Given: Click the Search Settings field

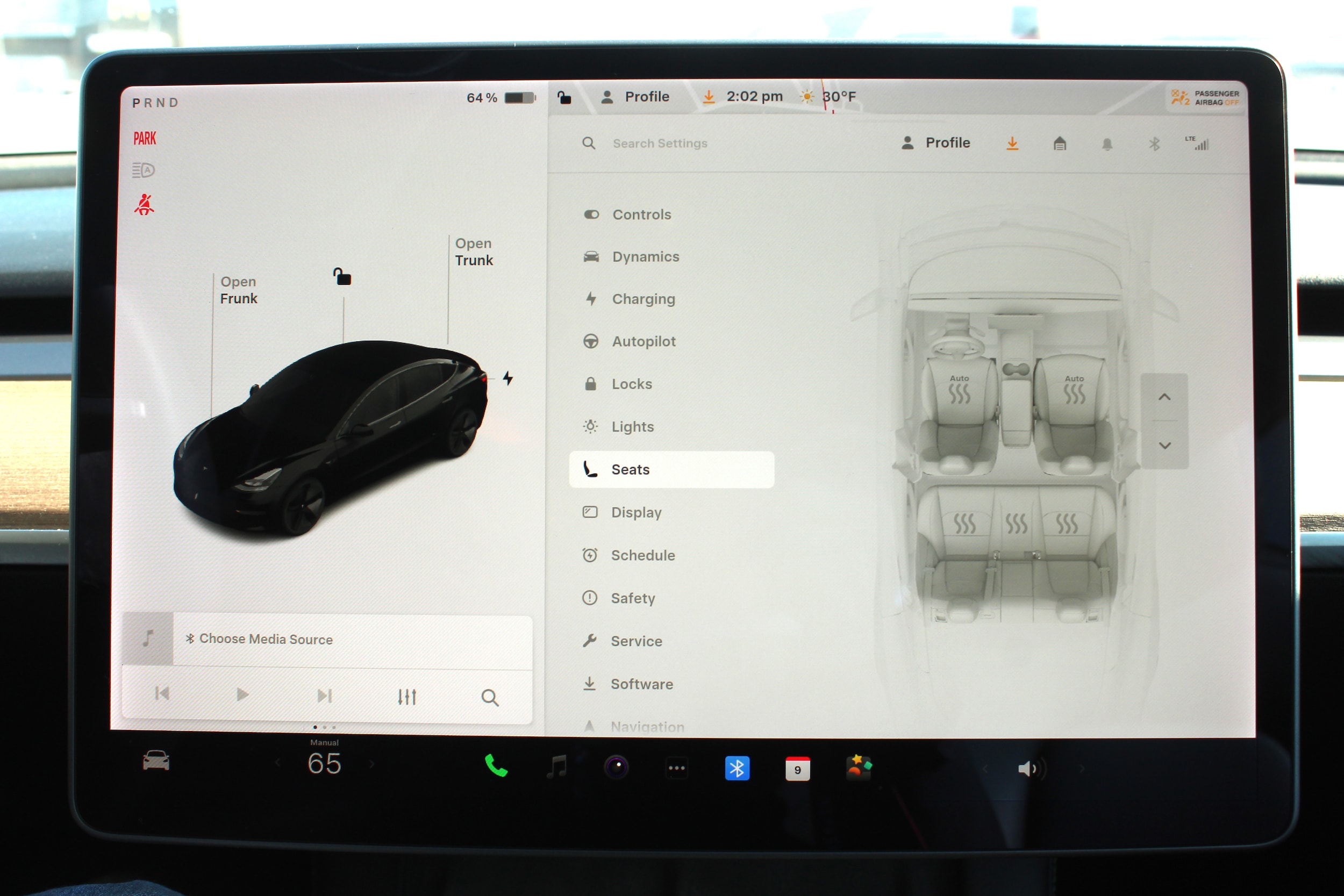Looking at the screenshot, I should tap(660, 144).
